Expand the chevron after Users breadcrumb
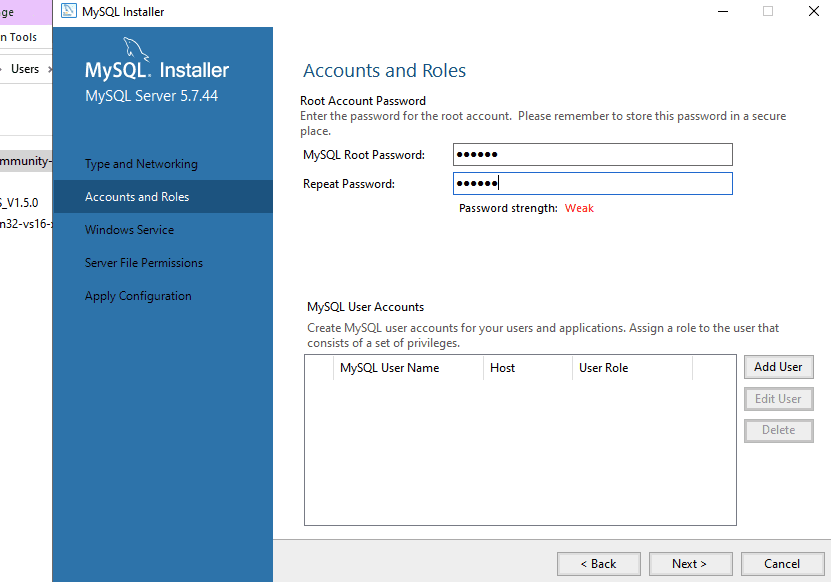 click(x=48, y=69)
